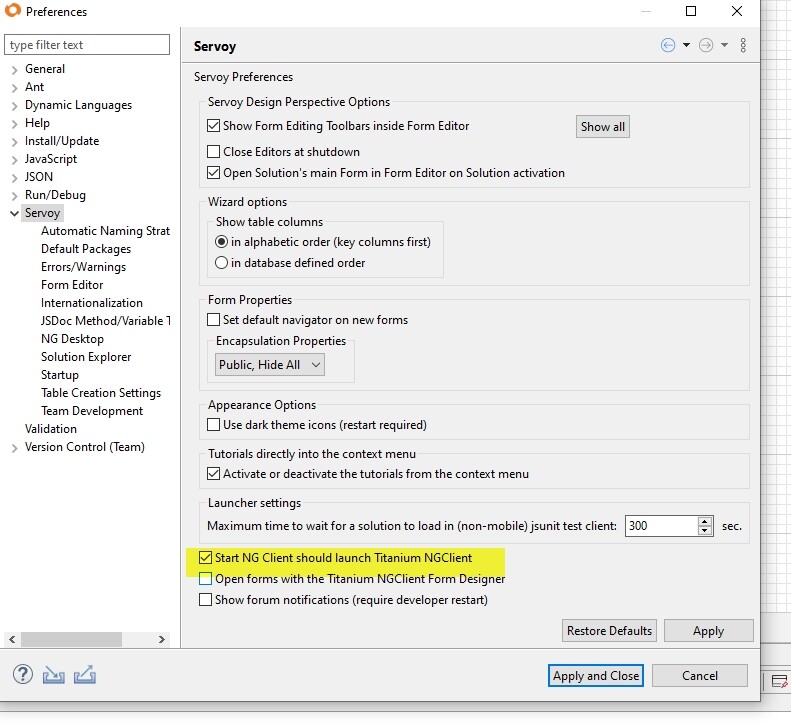Click the import preferences icon
The width and height of the screenshot is (791, 724).
[x=53, y=675]
